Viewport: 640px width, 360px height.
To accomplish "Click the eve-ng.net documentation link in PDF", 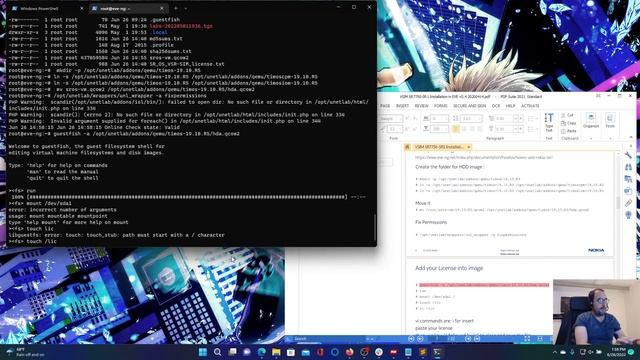I will pyautogui.click(x=484, y=157).
